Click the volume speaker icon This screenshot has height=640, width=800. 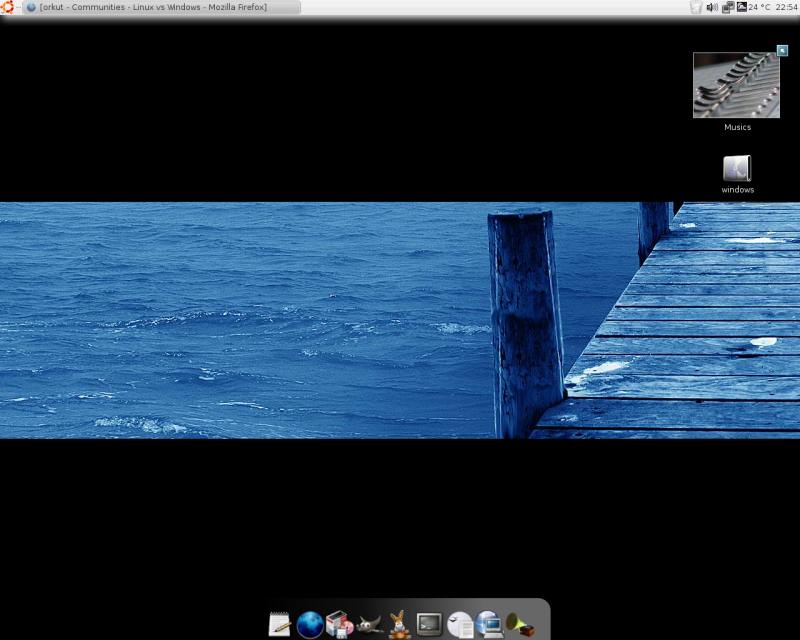[x=712, y=7]
